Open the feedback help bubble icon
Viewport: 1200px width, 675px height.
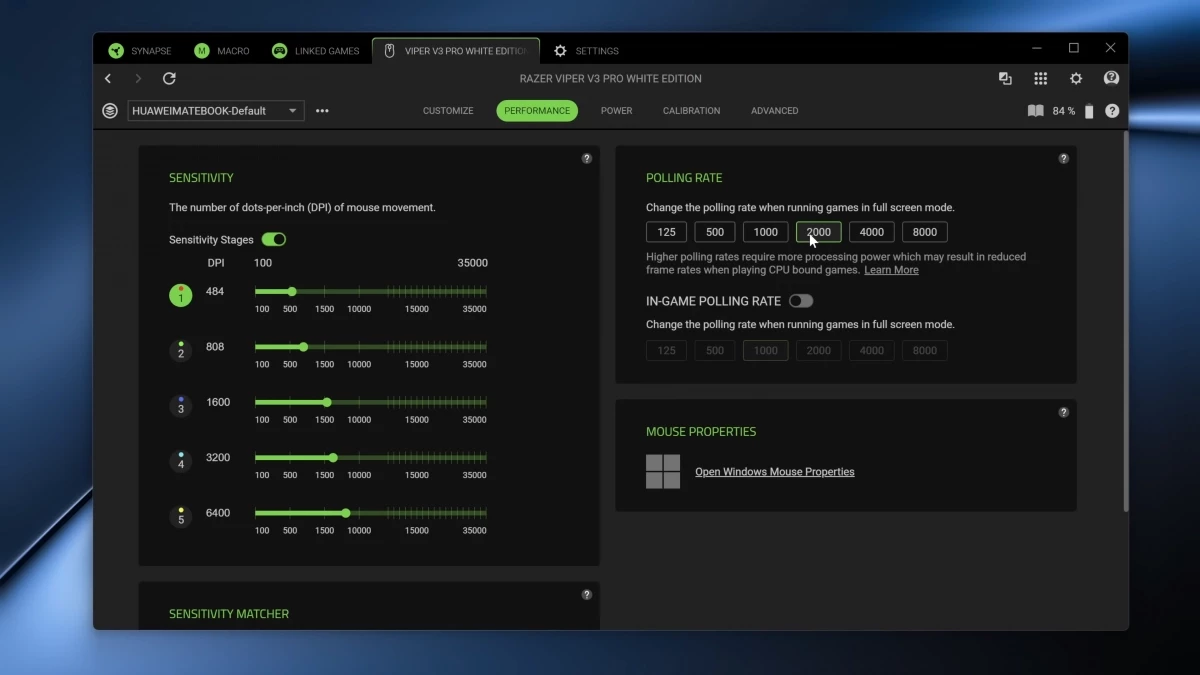coord(1111,78)
